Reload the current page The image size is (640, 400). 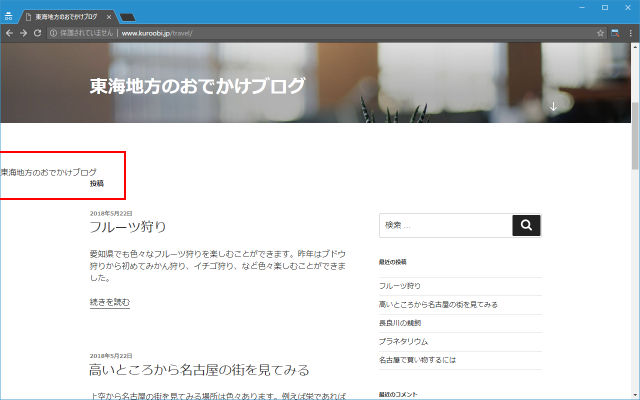point(38,33)
